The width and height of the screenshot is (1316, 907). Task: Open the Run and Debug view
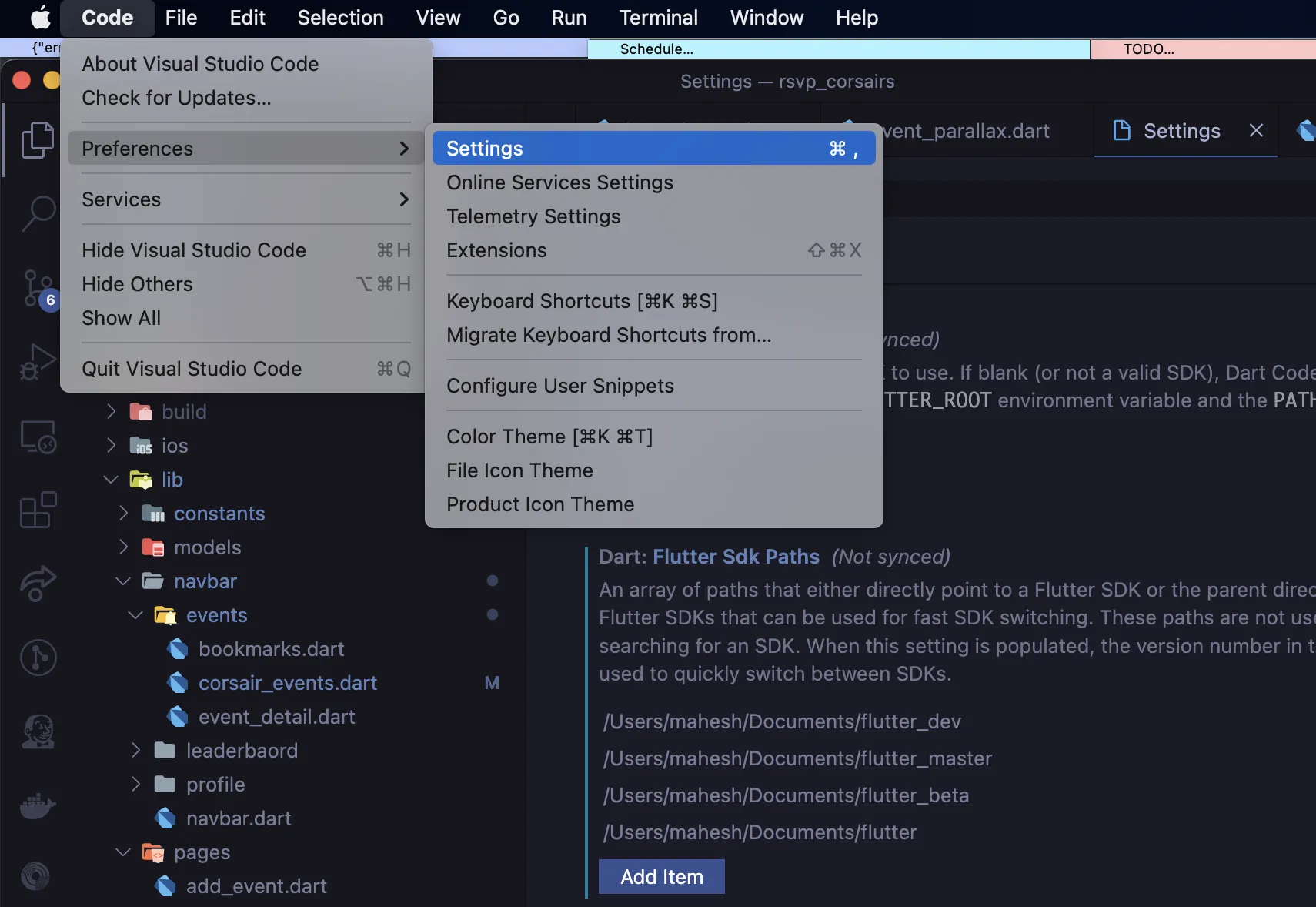point(37,362)
